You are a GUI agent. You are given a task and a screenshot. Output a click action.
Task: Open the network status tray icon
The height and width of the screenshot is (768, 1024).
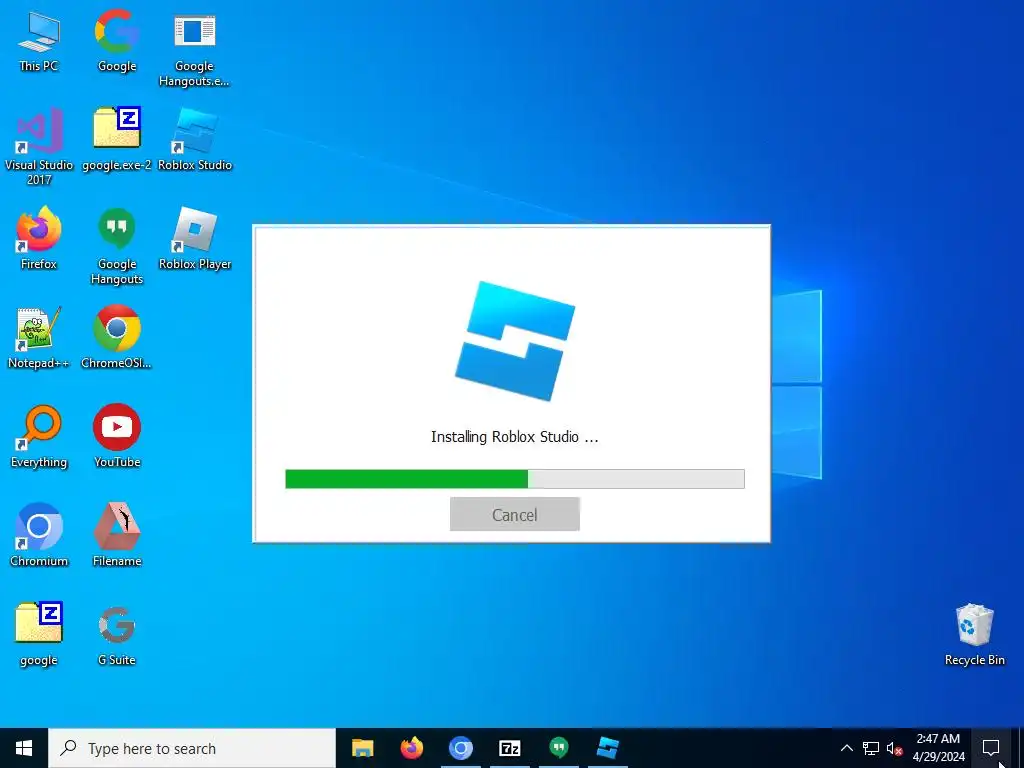coord(871,748)
